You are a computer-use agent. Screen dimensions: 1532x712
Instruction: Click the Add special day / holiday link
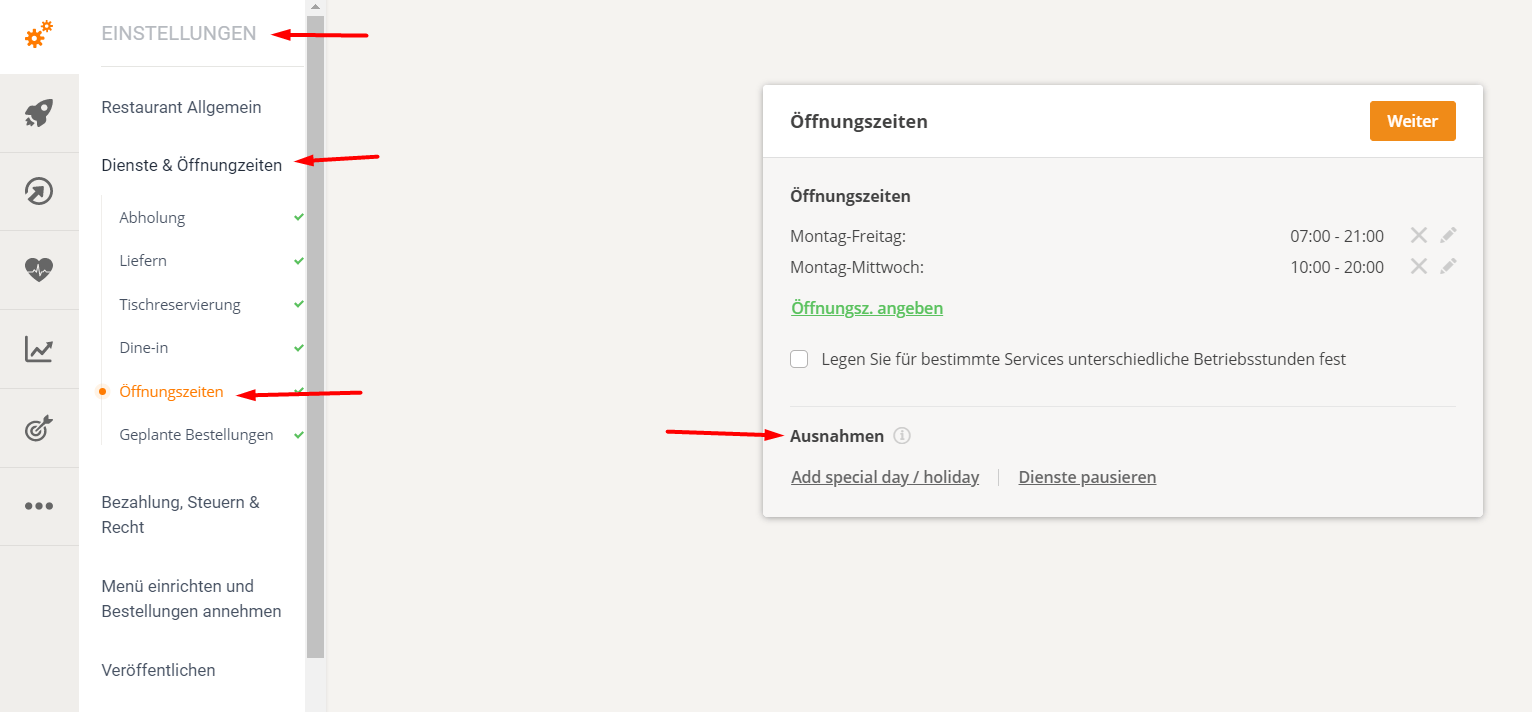[885, 477]
